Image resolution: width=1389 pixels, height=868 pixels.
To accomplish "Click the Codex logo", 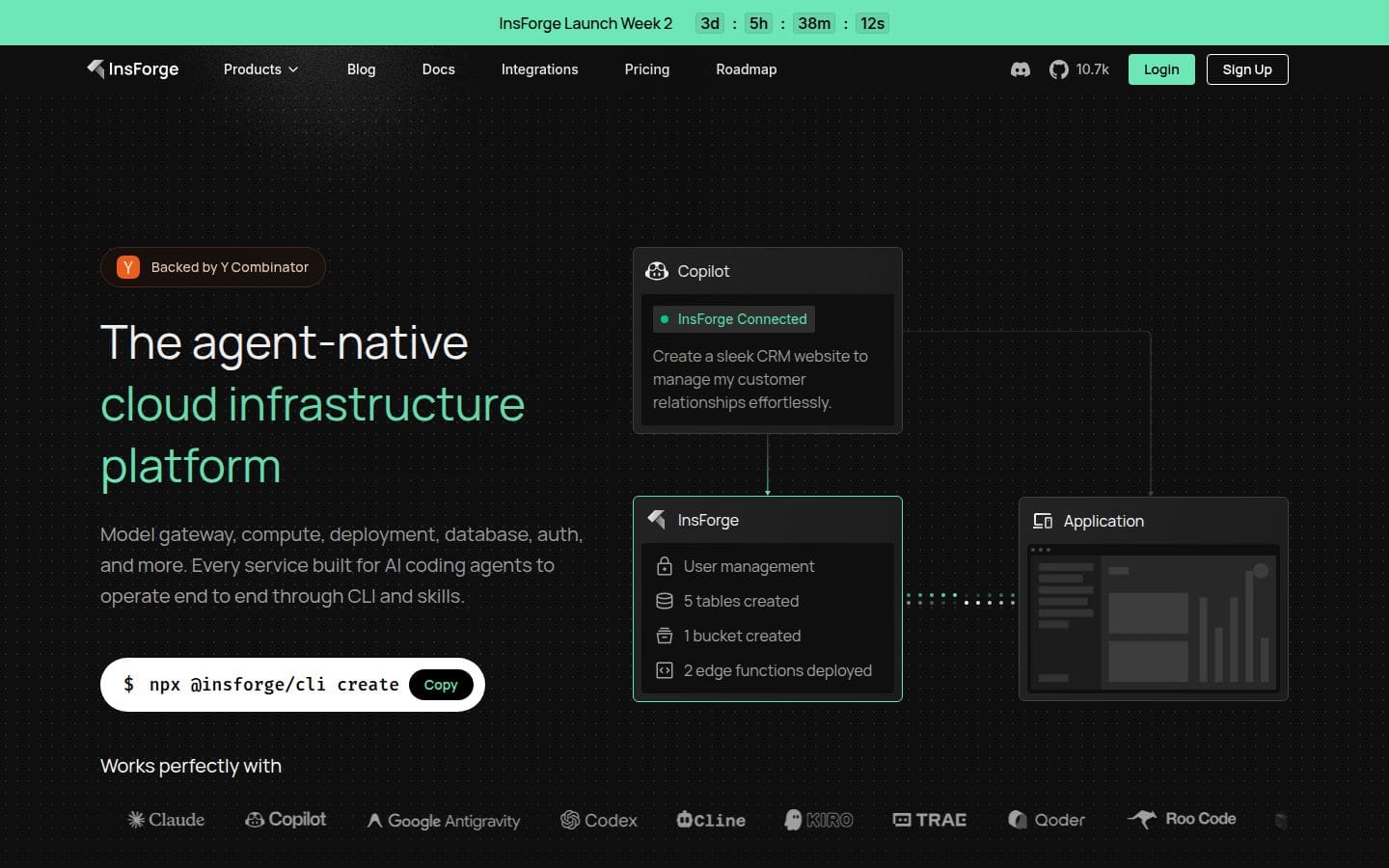I will pyautogui.click(x=599, y=820).
